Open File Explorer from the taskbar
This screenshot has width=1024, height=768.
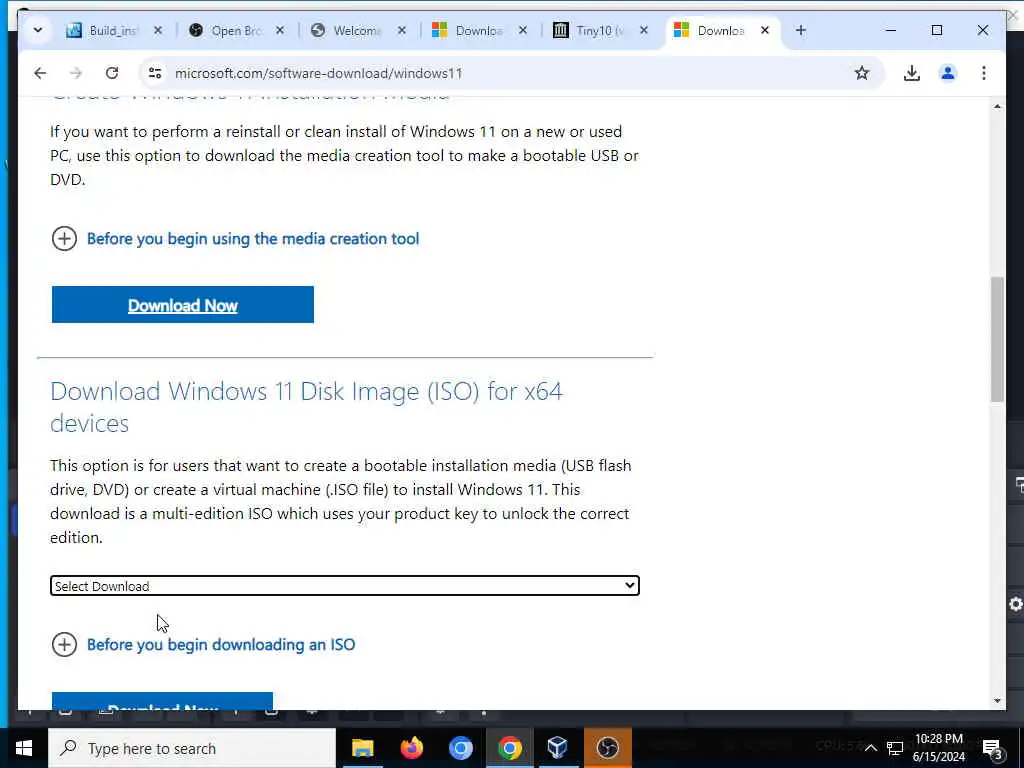click(362, 748)
